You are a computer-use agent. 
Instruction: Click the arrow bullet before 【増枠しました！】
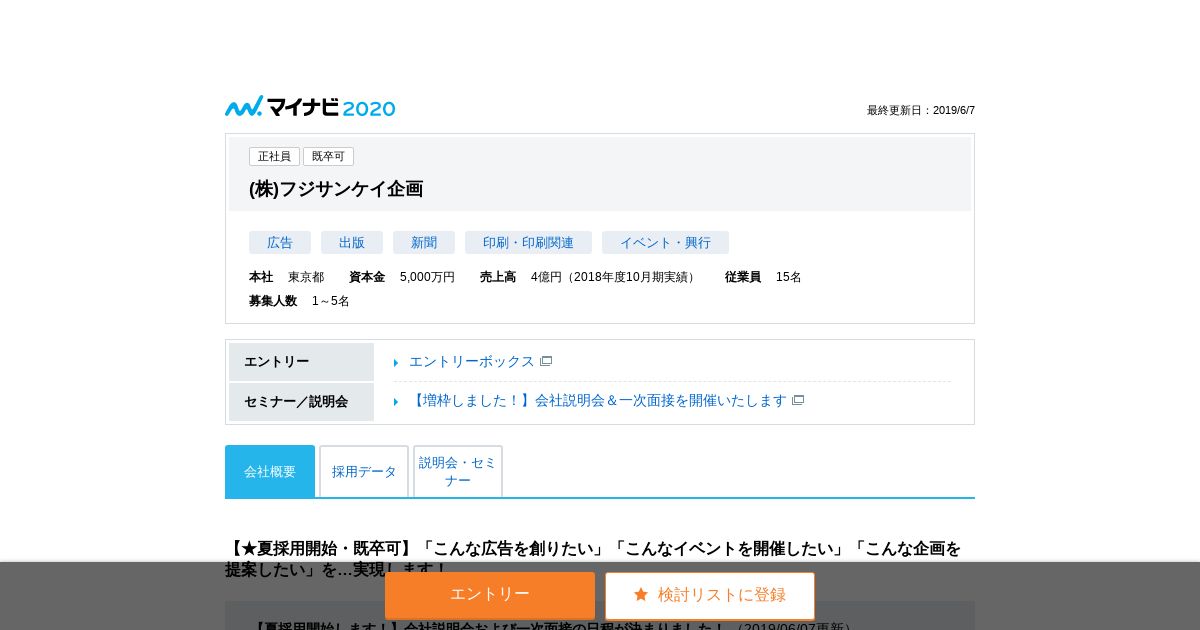[396, 402]
